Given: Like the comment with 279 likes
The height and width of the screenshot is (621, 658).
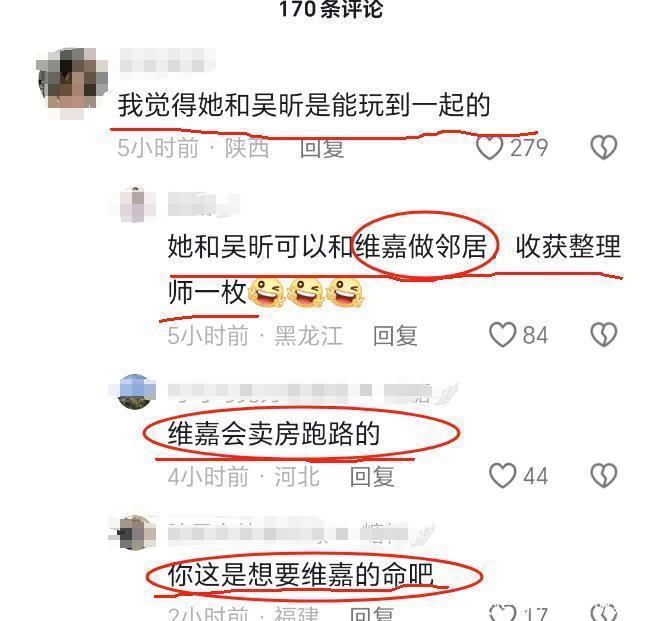Looking at the screenshot, I should pyautogui.click(x=489, y=148).
